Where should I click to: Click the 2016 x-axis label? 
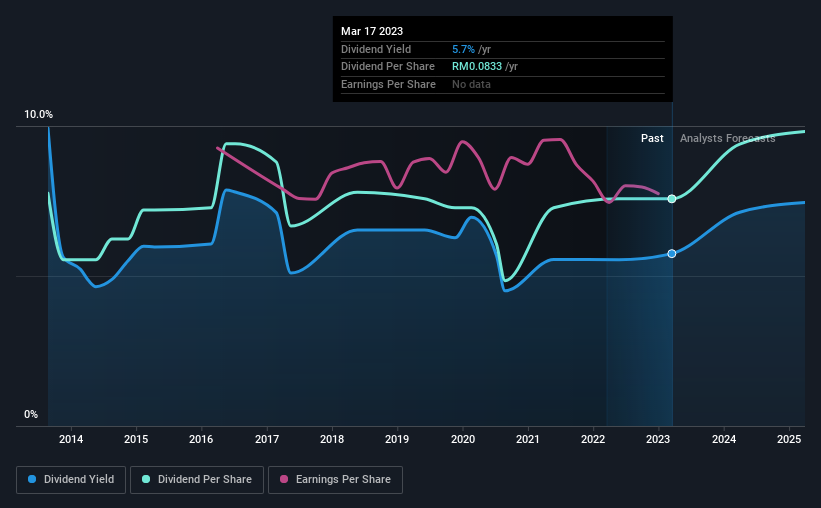(x=201, y=439)
